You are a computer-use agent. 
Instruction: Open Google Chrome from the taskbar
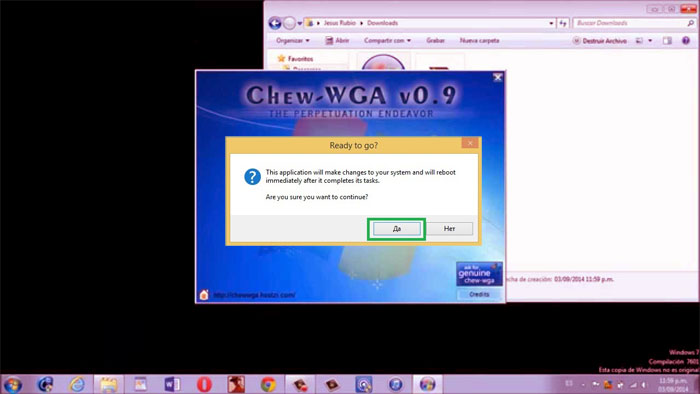pos(268,384)
